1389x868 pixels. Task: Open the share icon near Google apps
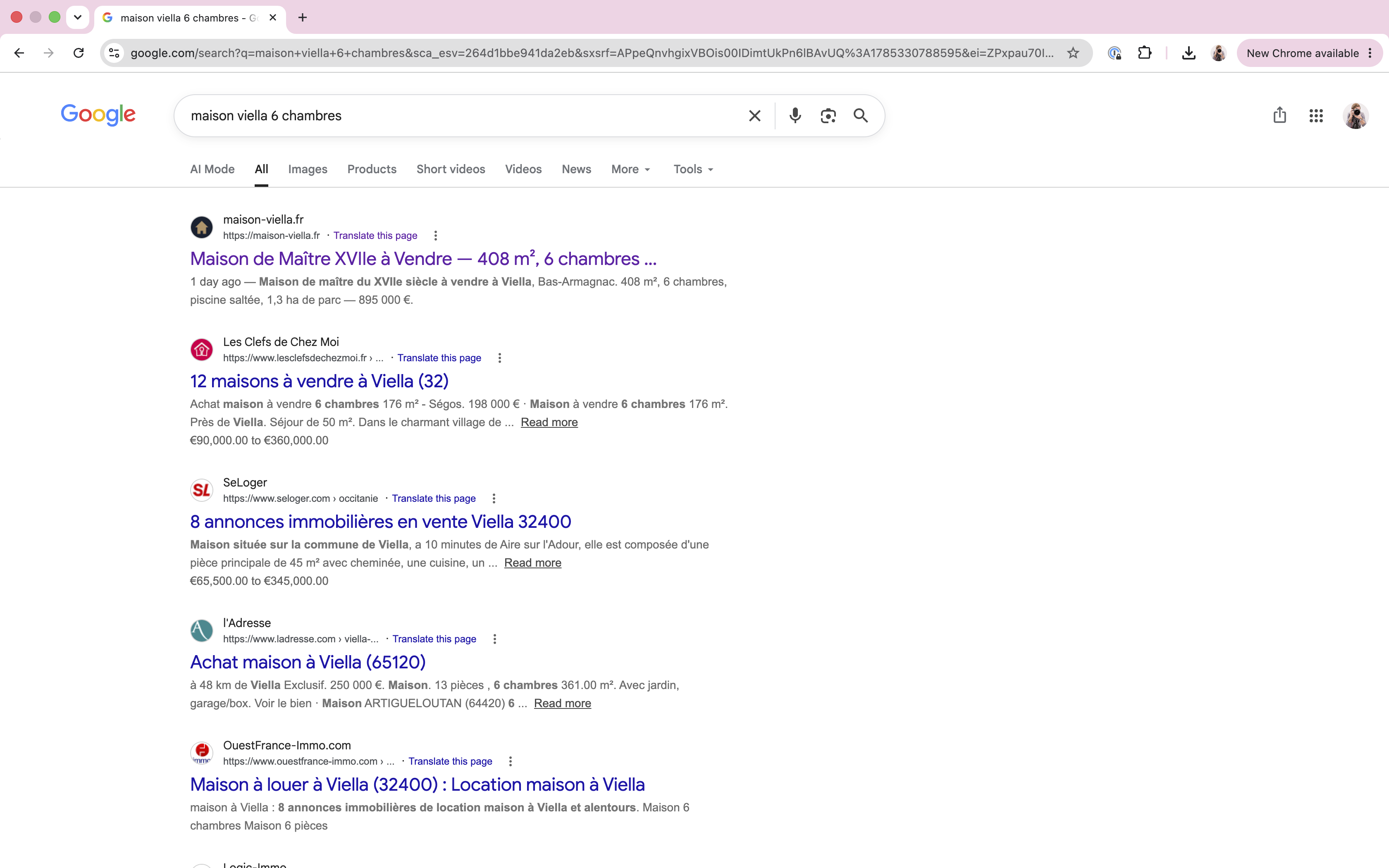(1279, 115)
